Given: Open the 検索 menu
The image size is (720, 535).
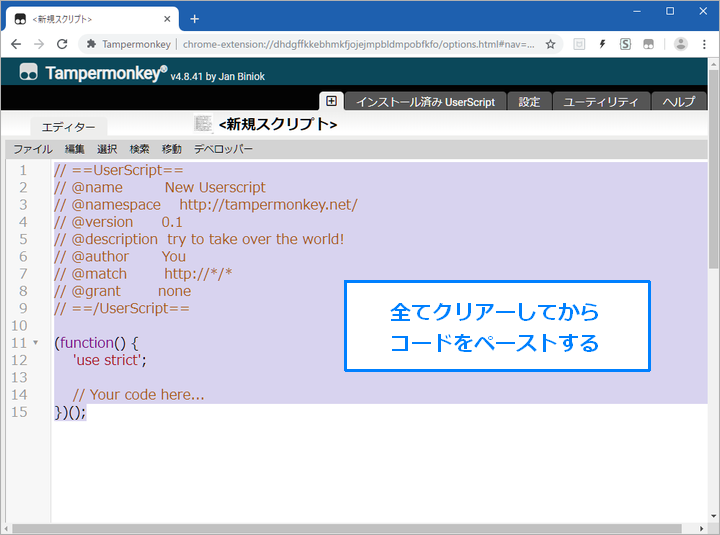Looking at the screenshot, I should point(140,149).
